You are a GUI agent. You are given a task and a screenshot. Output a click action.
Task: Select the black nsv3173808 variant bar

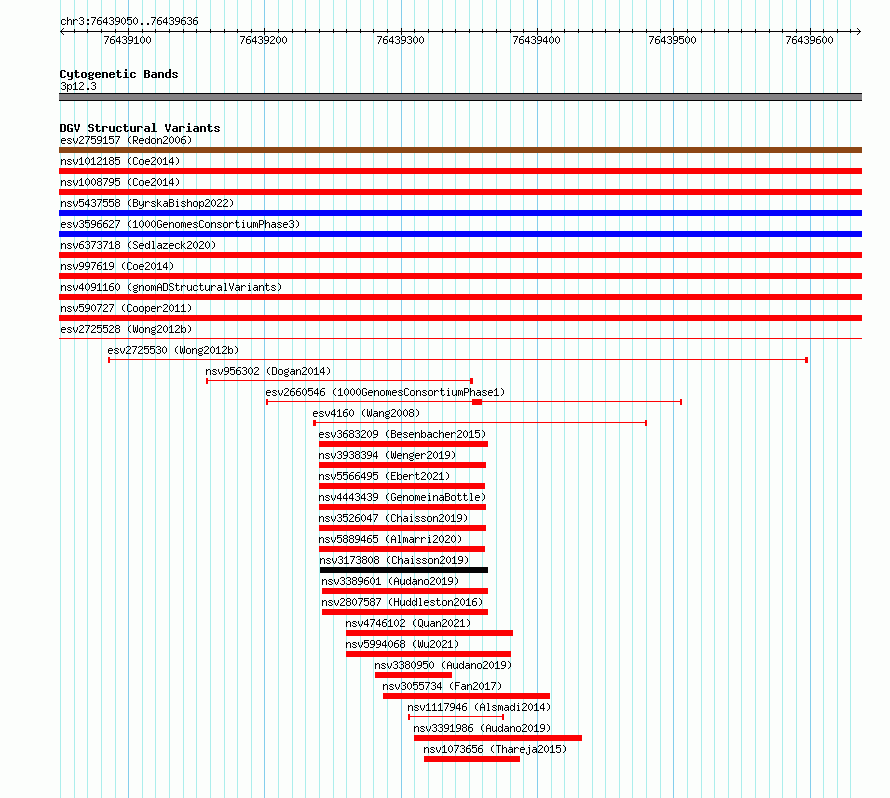coord(404,570)
